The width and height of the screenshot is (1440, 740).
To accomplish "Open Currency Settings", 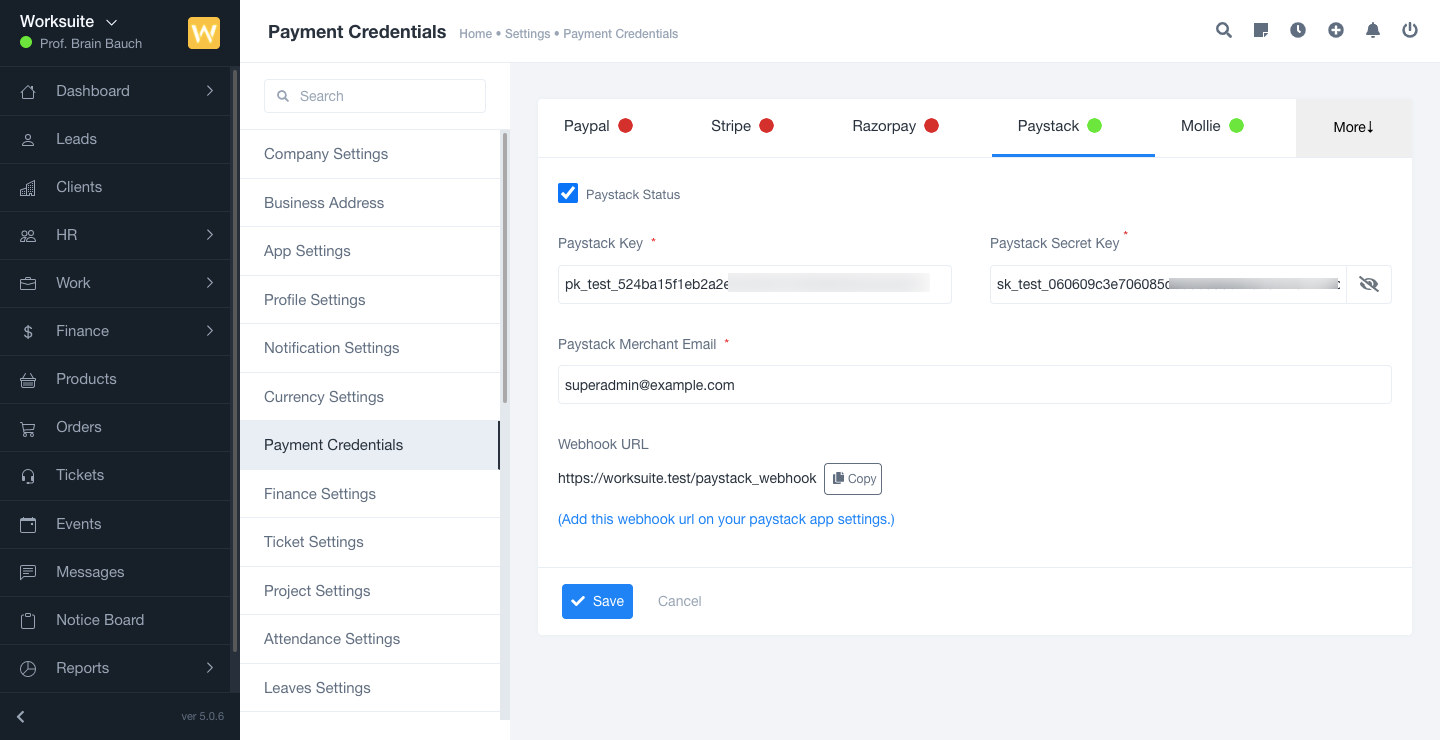I will point(369,397).
